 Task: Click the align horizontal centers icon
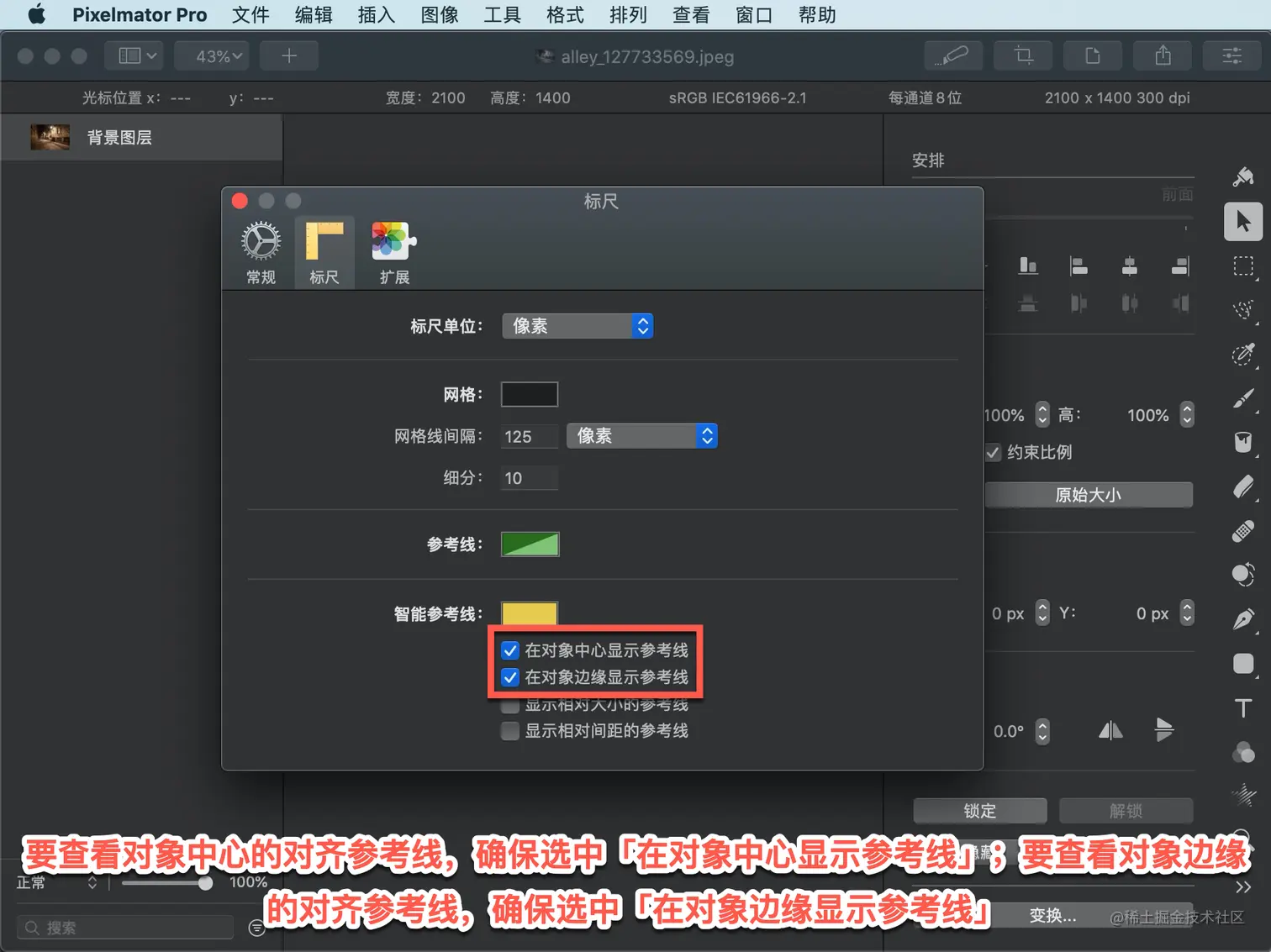coord(1130,266)
